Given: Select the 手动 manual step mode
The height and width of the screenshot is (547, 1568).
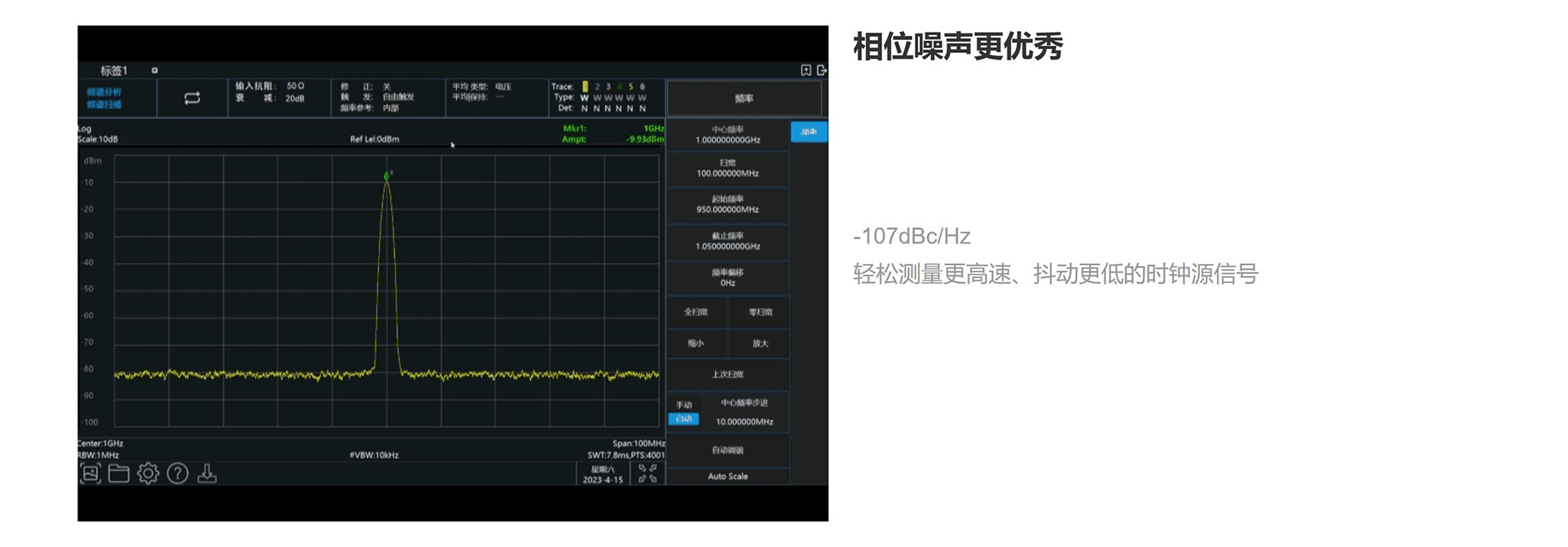Looking at the screenshot, I should point(684,405).
